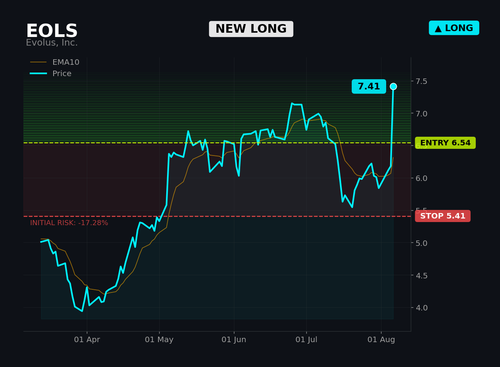This screenshot has height=367, width=500.
Task: Click the brown EMA10 legend line swatch
Action: pos(38,62)
